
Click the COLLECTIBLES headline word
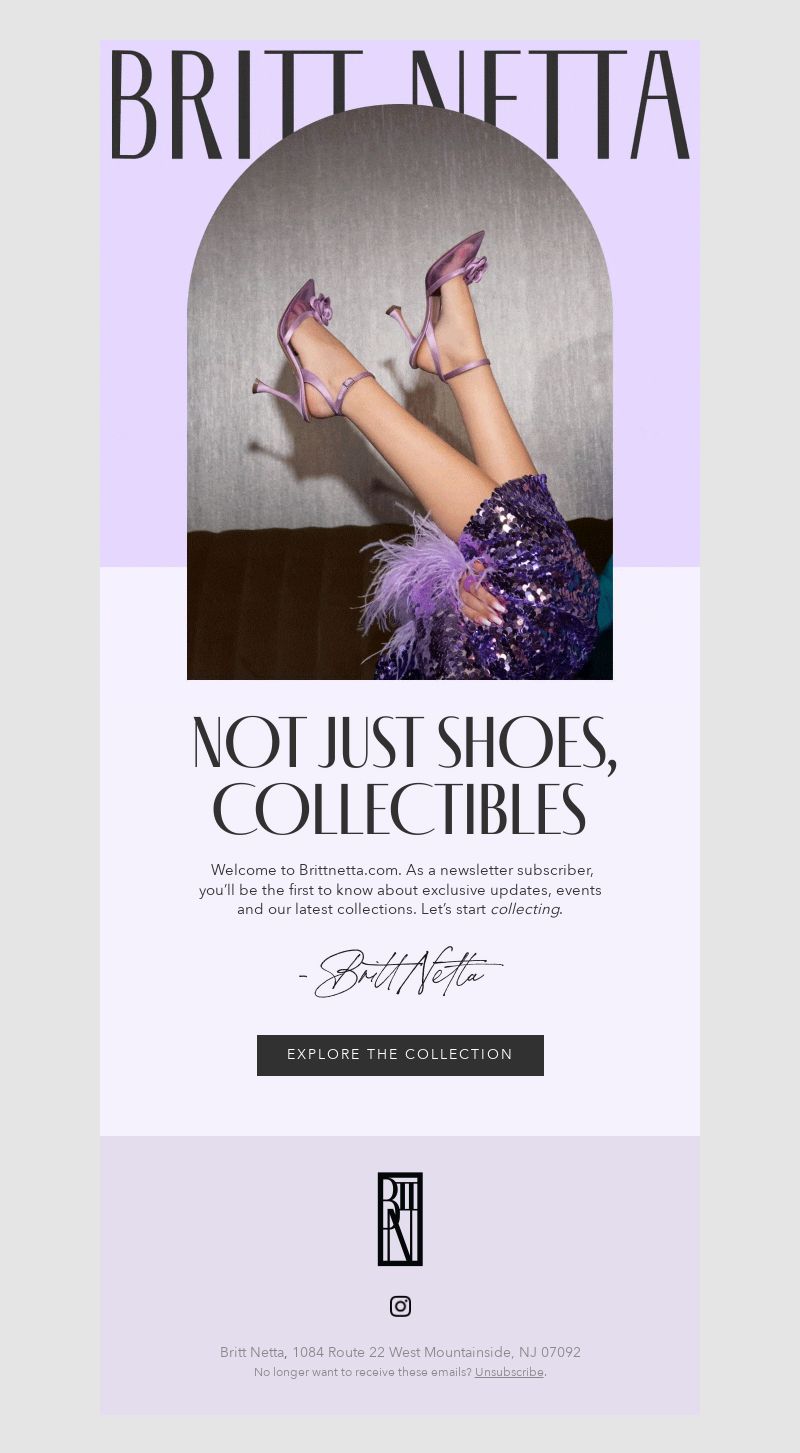(x=399, y=810)
